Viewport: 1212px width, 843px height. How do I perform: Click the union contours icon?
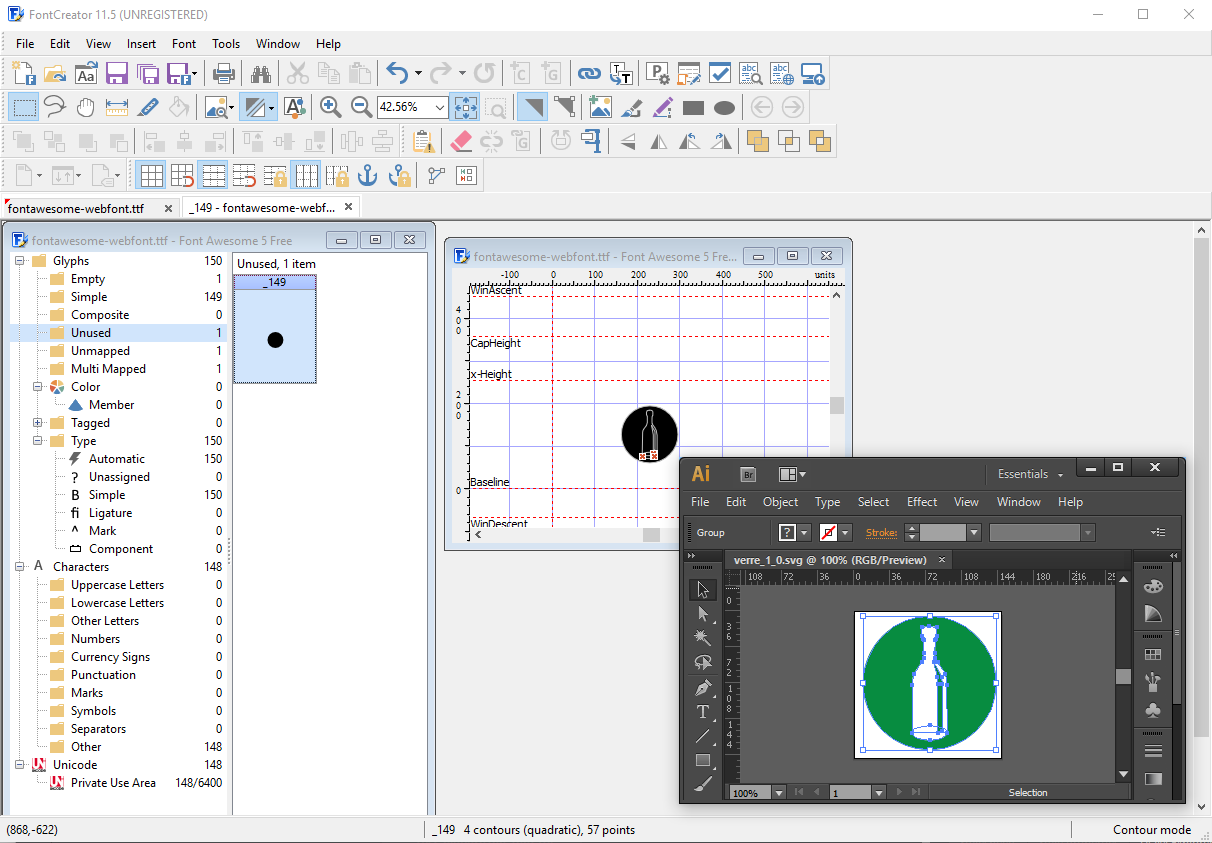[757, 141]
